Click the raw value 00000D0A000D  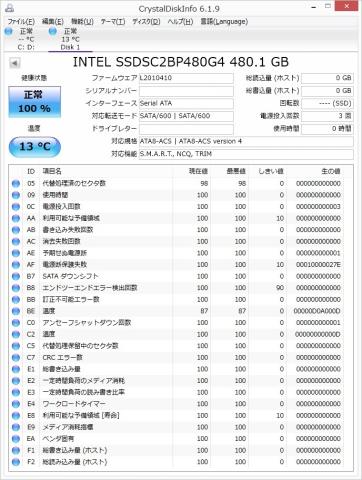[317, 311]
